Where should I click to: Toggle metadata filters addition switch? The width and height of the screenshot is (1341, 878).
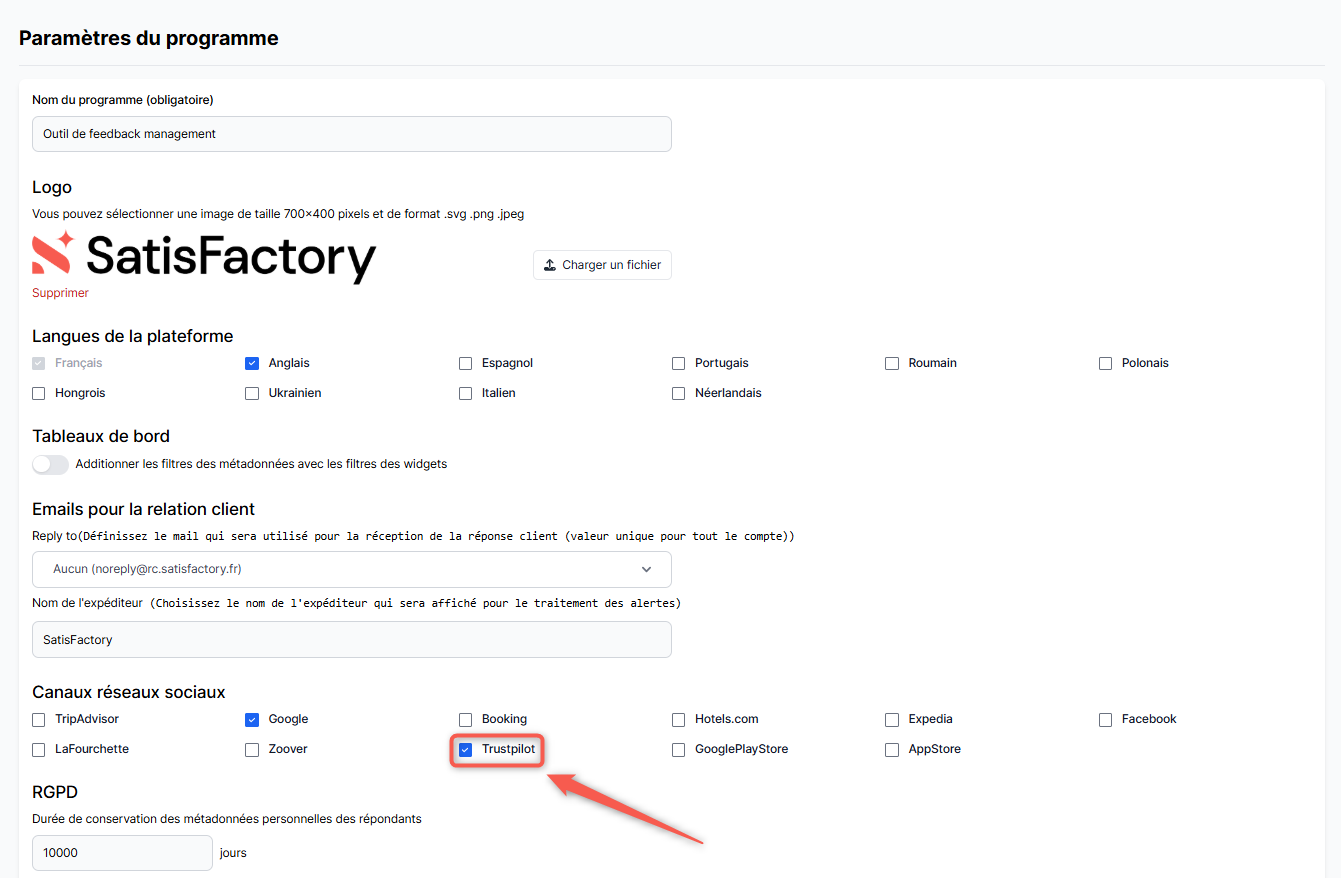(x=50, y=464)
